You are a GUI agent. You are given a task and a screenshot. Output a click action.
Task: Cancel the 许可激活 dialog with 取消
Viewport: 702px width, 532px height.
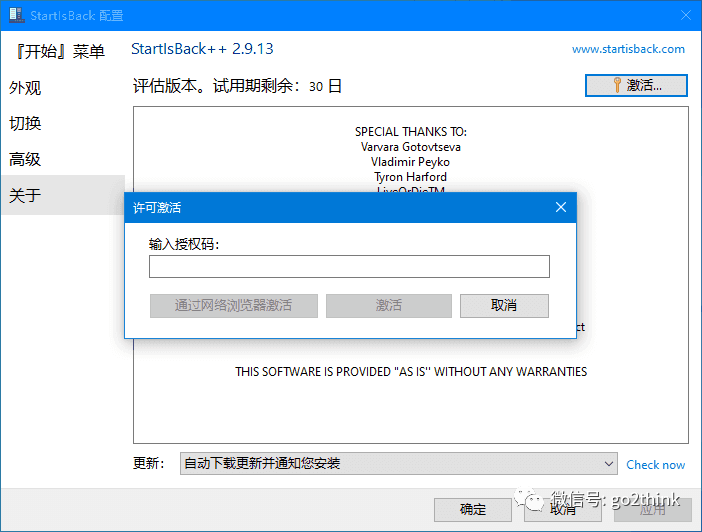point(504,306)
